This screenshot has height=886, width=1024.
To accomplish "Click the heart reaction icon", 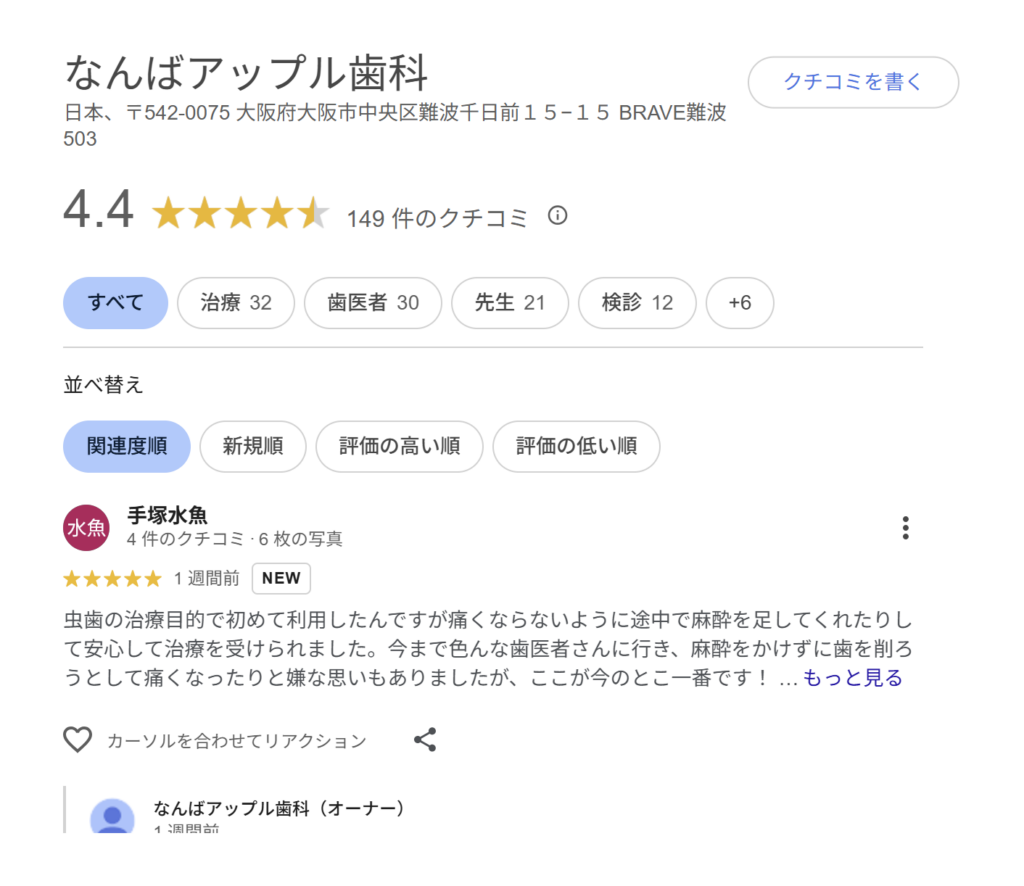I will coord(78,740).
